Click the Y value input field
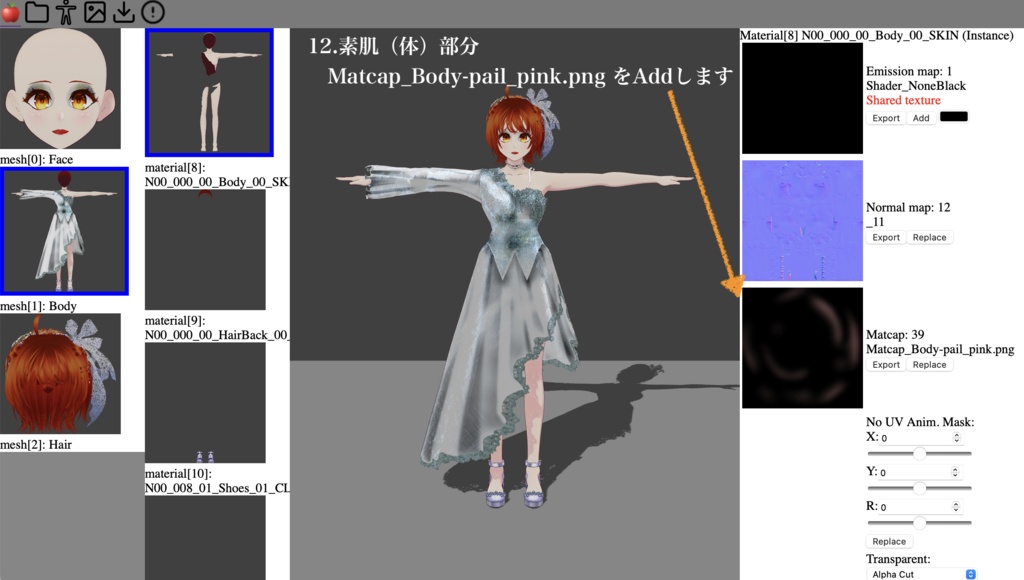 [x=919, y=472]
